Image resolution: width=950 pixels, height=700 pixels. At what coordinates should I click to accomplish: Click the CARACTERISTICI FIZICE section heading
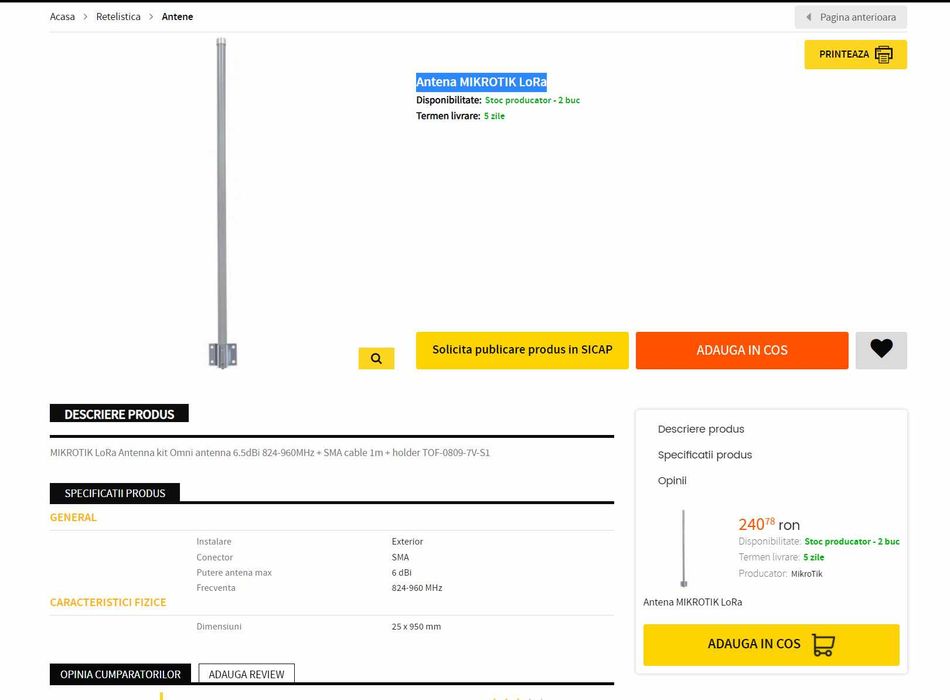(108, 602)
